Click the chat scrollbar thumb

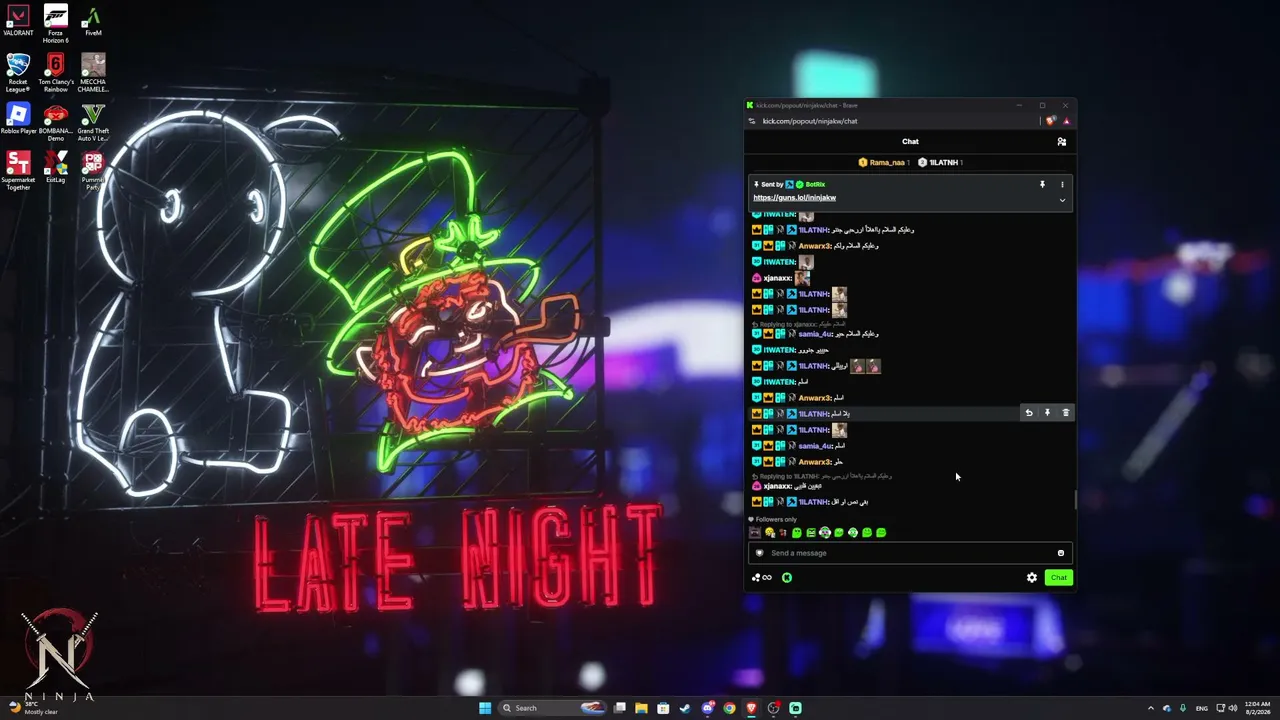(x=1075, y=500)
